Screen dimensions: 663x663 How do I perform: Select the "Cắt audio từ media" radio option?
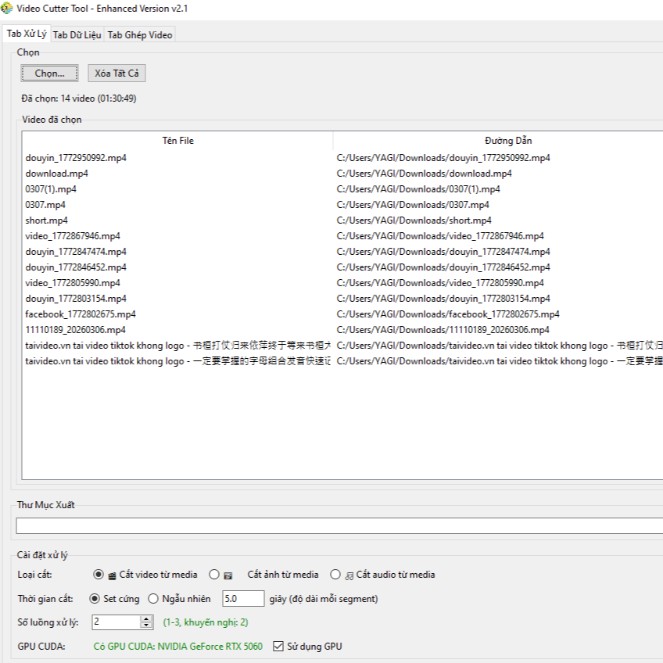pyautogui.click(x=335, y=575)
